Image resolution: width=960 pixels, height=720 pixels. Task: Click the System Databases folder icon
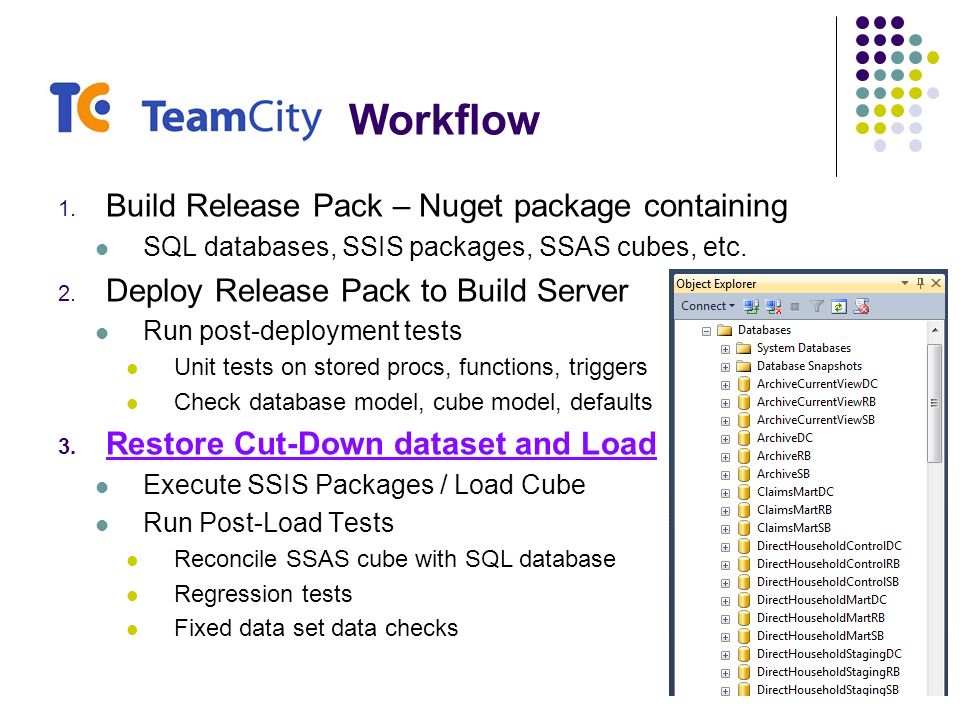[x=743, y=348]
